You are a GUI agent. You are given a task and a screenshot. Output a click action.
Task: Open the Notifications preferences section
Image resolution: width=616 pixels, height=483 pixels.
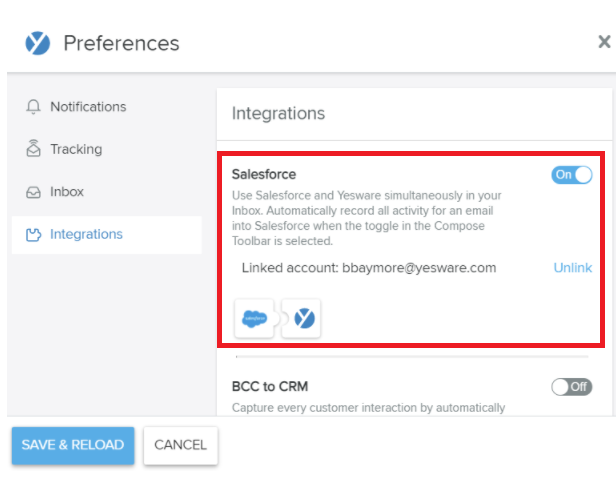pyautogui.click(x=88, y=107)
